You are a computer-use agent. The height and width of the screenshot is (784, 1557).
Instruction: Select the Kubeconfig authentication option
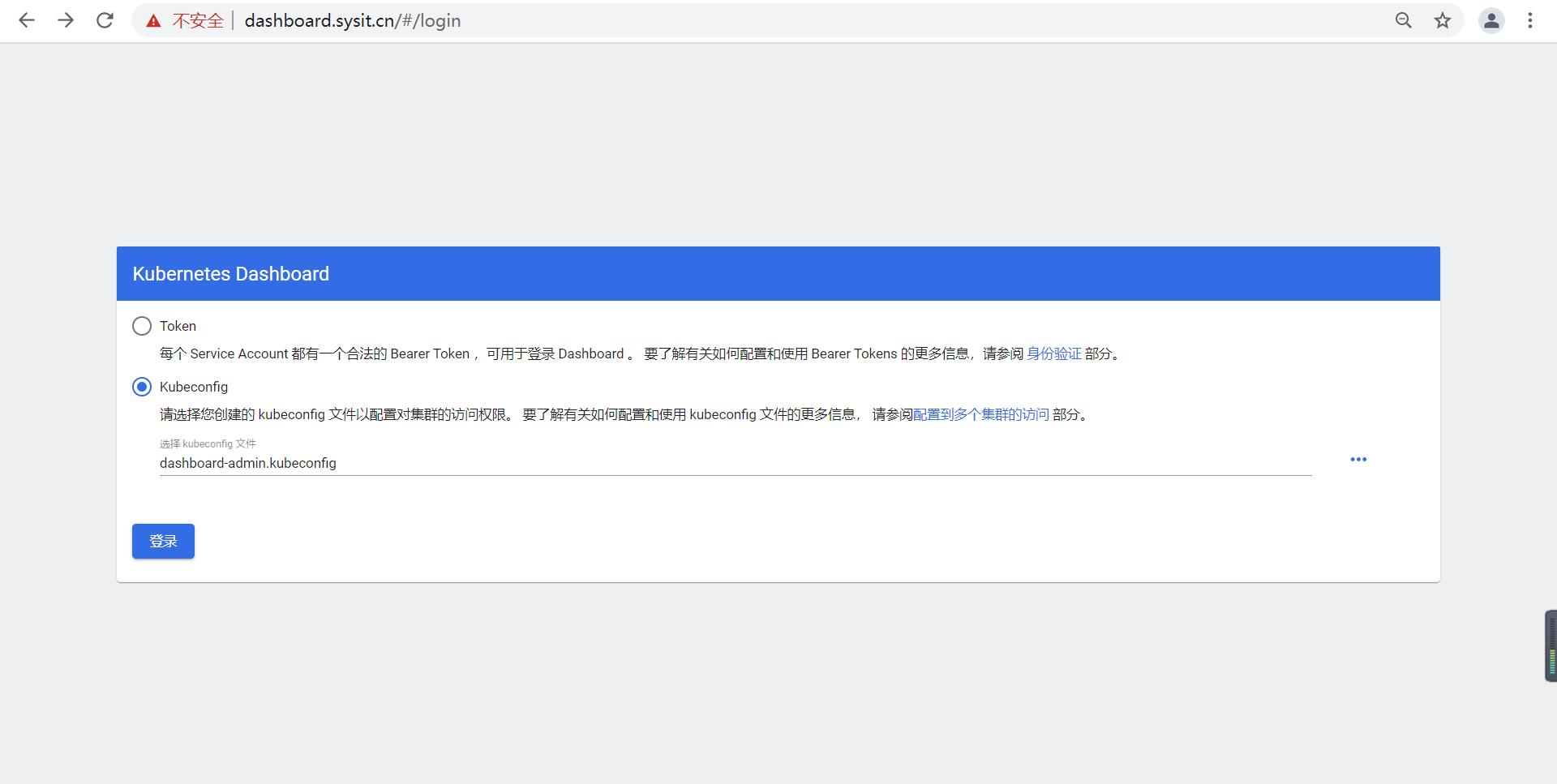pyautogui.click(x=142, y=387)
